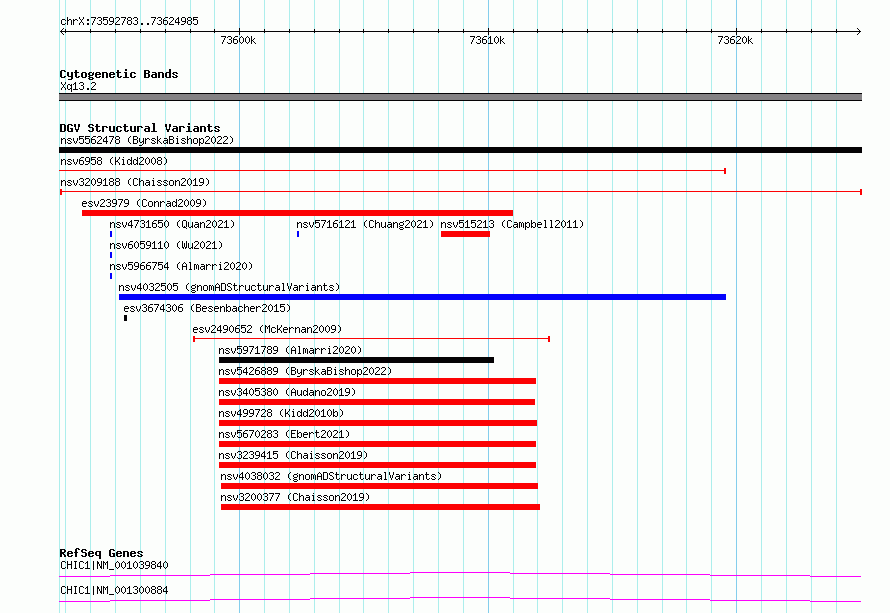Click the nsv5716121 (Chuang2021) label

tap(365, 224)
